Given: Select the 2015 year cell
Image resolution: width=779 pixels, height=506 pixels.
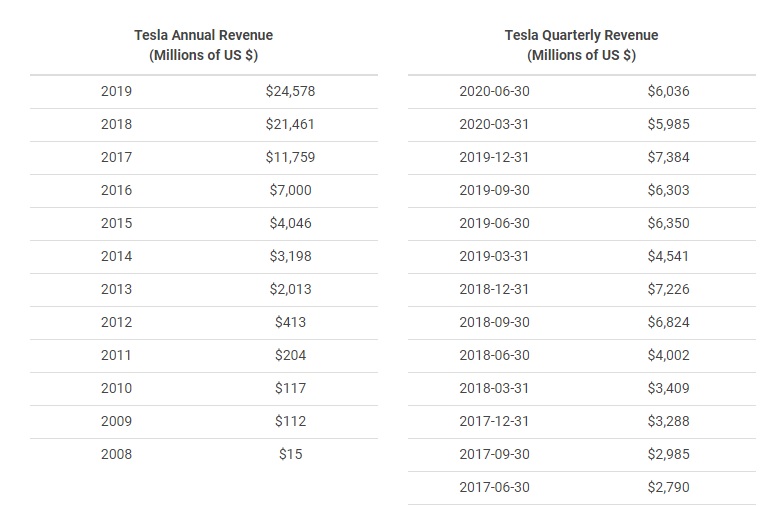Looking at the screenshot, I should [116, 223].
